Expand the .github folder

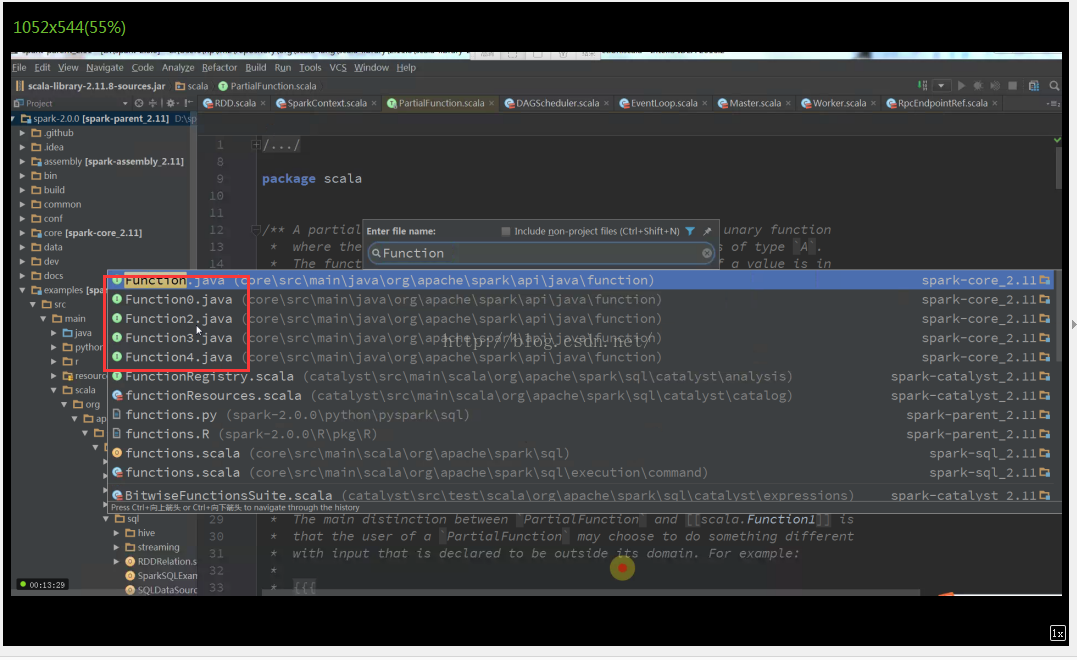coord(23,133)
